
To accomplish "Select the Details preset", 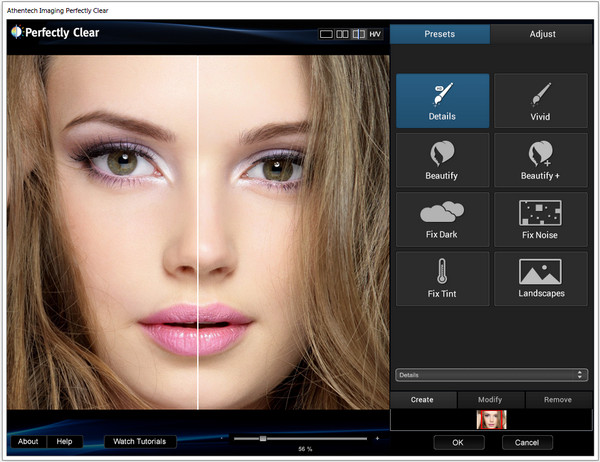I will [x=442, y=100].
